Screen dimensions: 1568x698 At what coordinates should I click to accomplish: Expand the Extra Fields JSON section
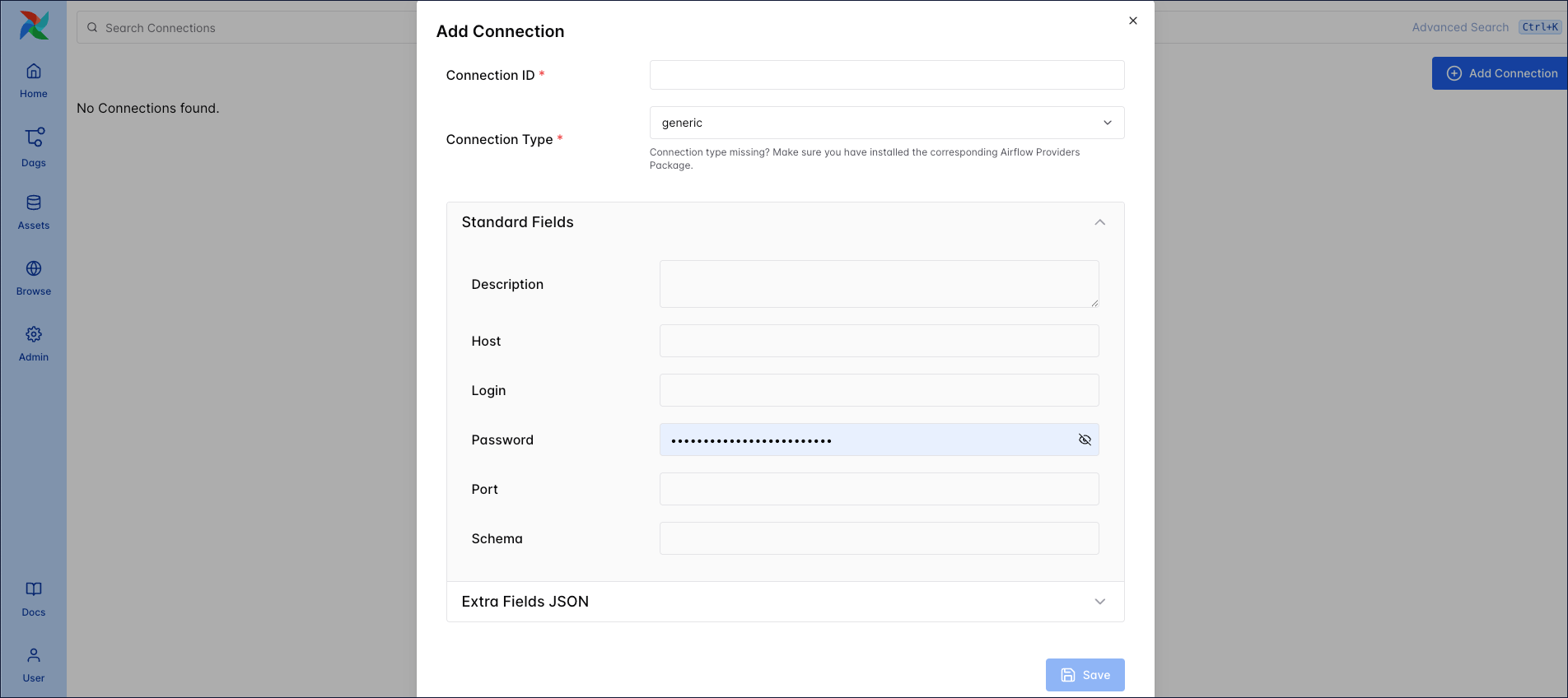1099,602
